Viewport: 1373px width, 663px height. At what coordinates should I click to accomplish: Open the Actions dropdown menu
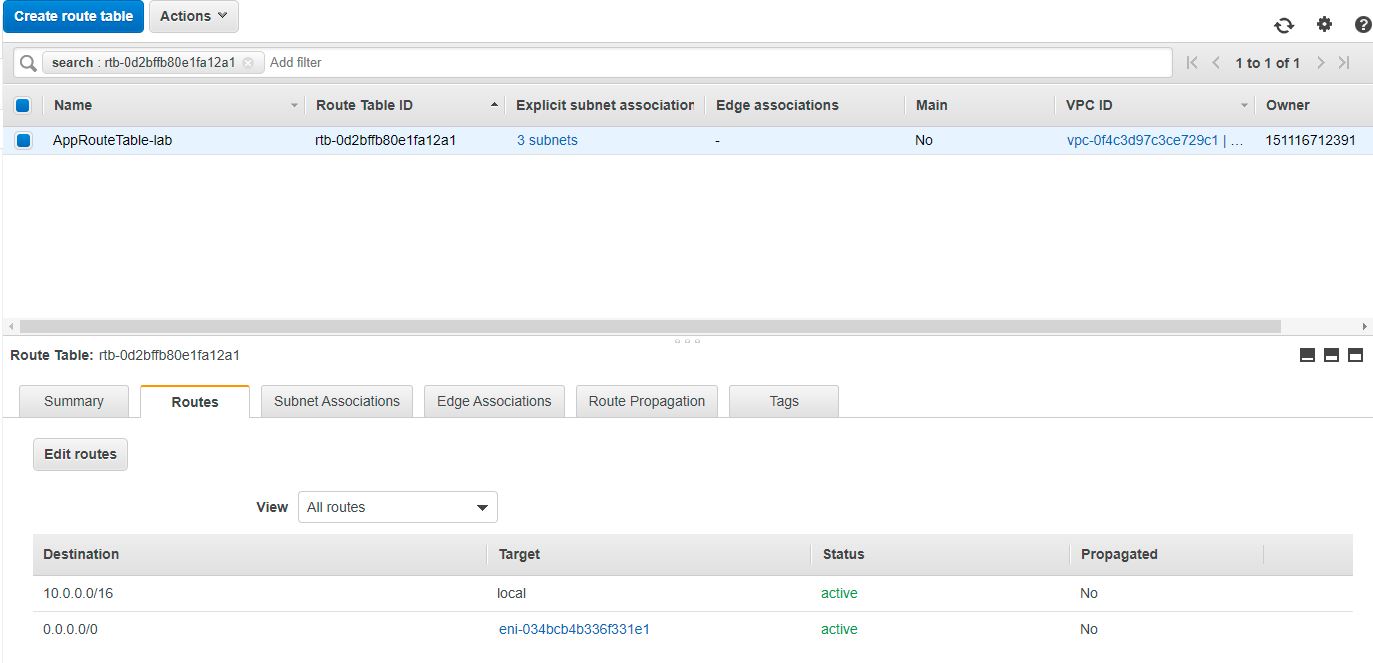(194, 16)
